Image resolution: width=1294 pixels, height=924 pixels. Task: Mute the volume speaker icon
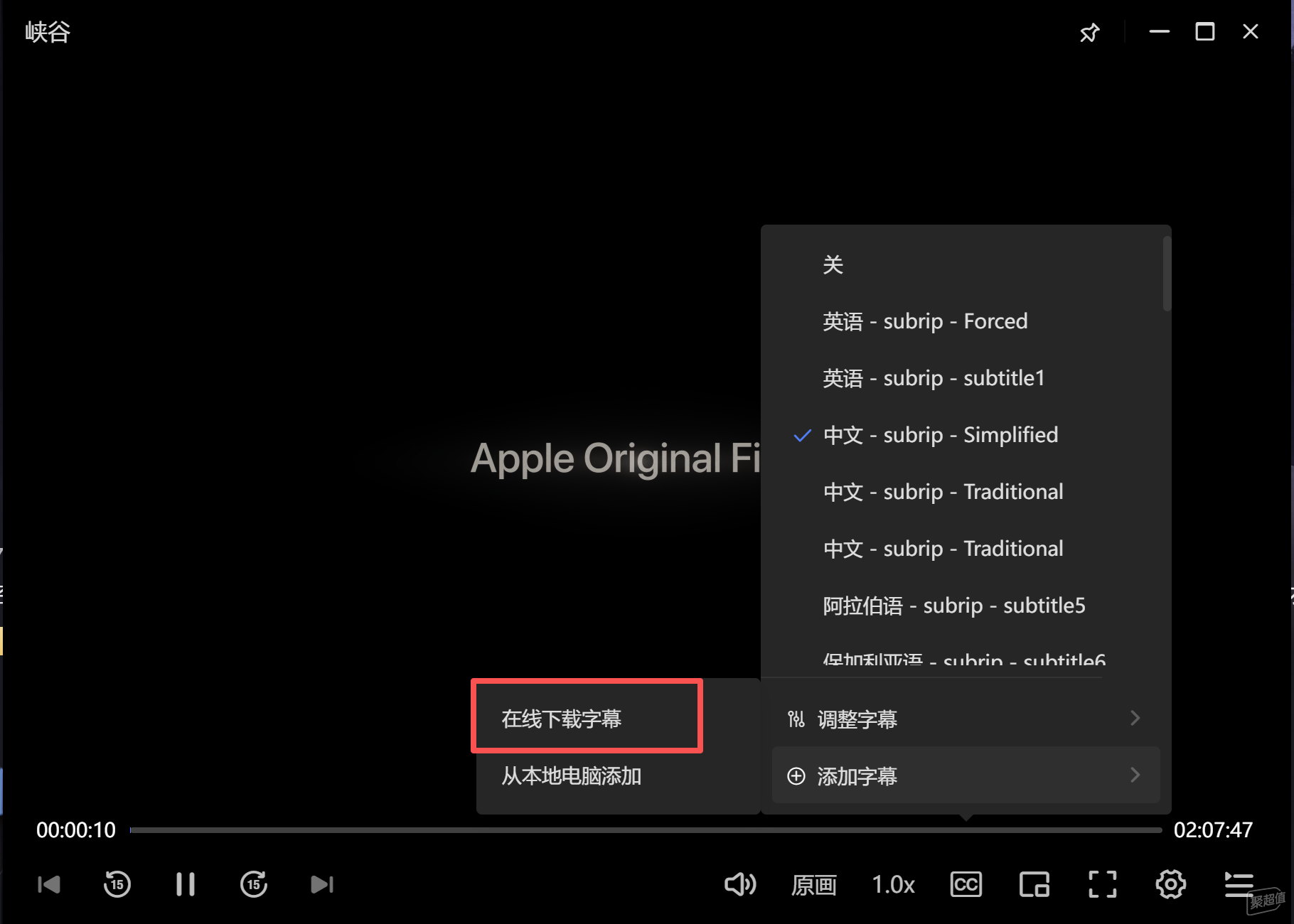[x=740, y=884]
